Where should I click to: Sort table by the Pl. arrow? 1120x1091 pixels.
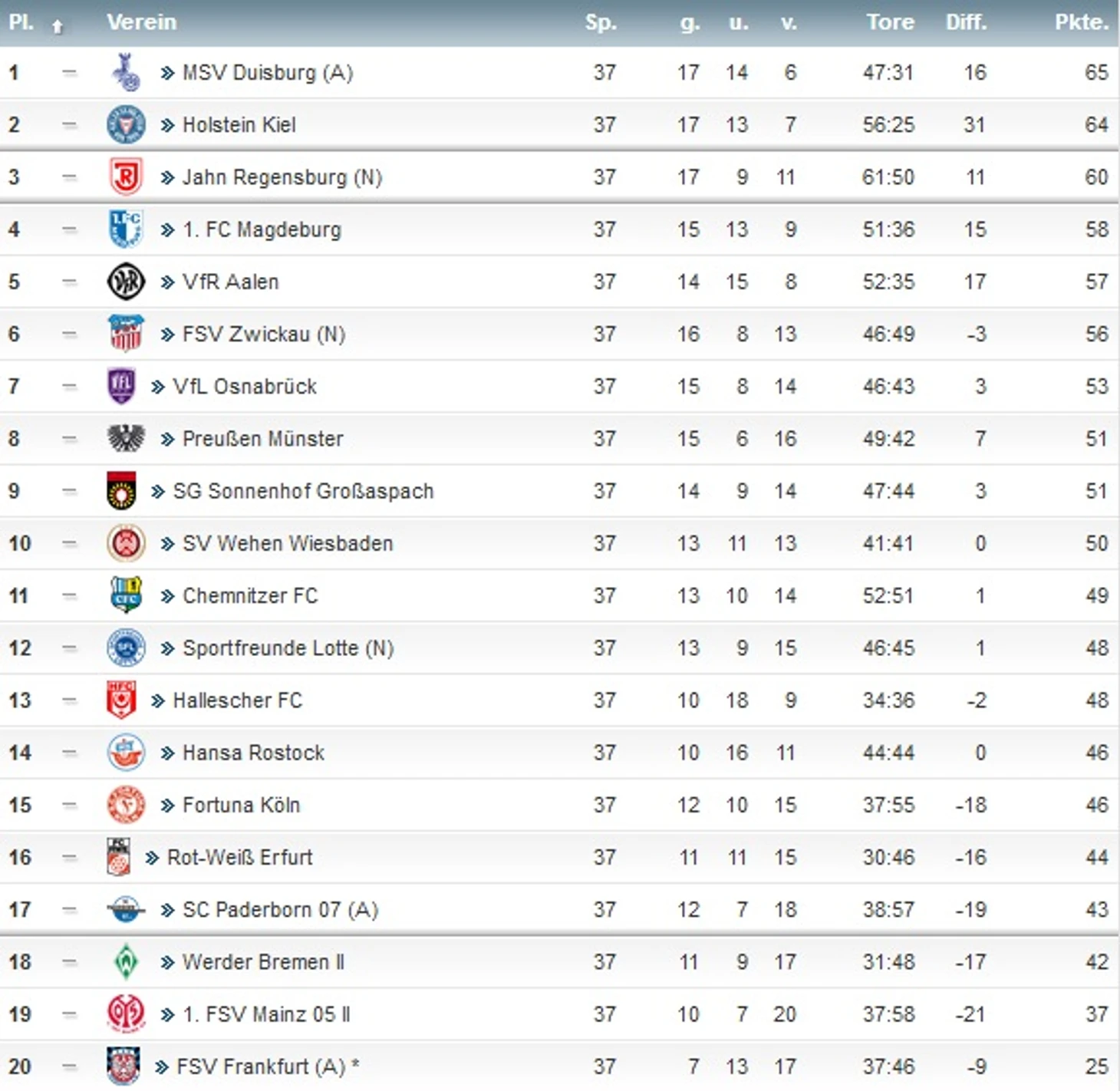click(57, 26)
